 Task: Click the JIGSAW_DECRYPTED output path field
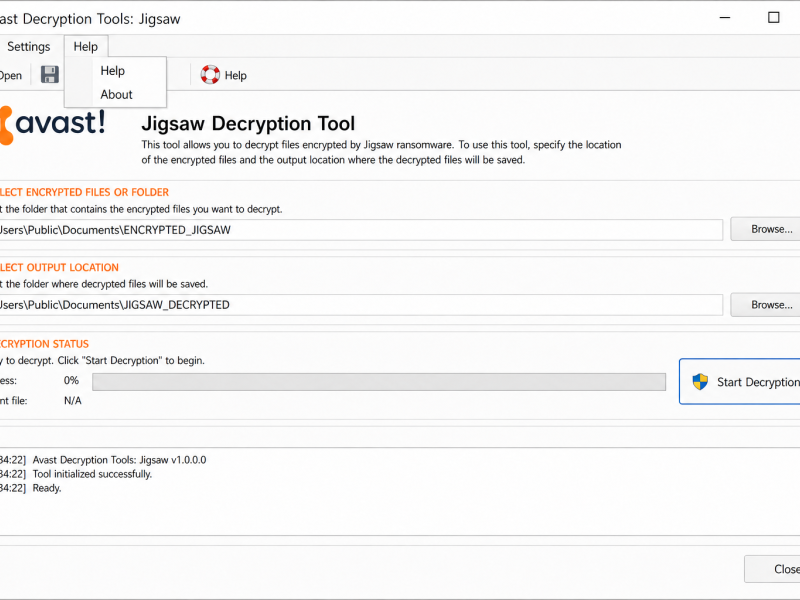tap(360, 305)
